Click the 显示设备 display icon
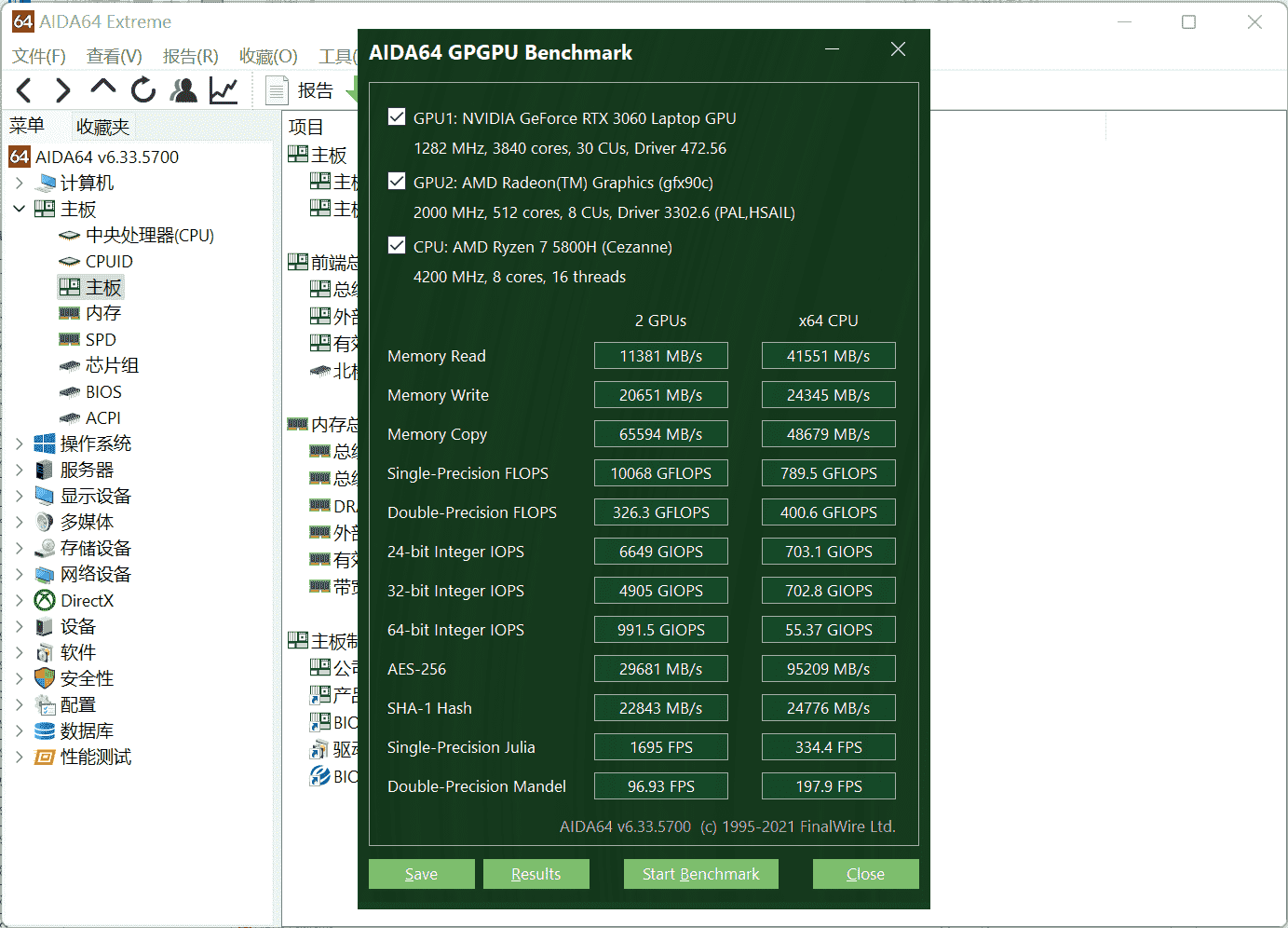 pos(45,496)
